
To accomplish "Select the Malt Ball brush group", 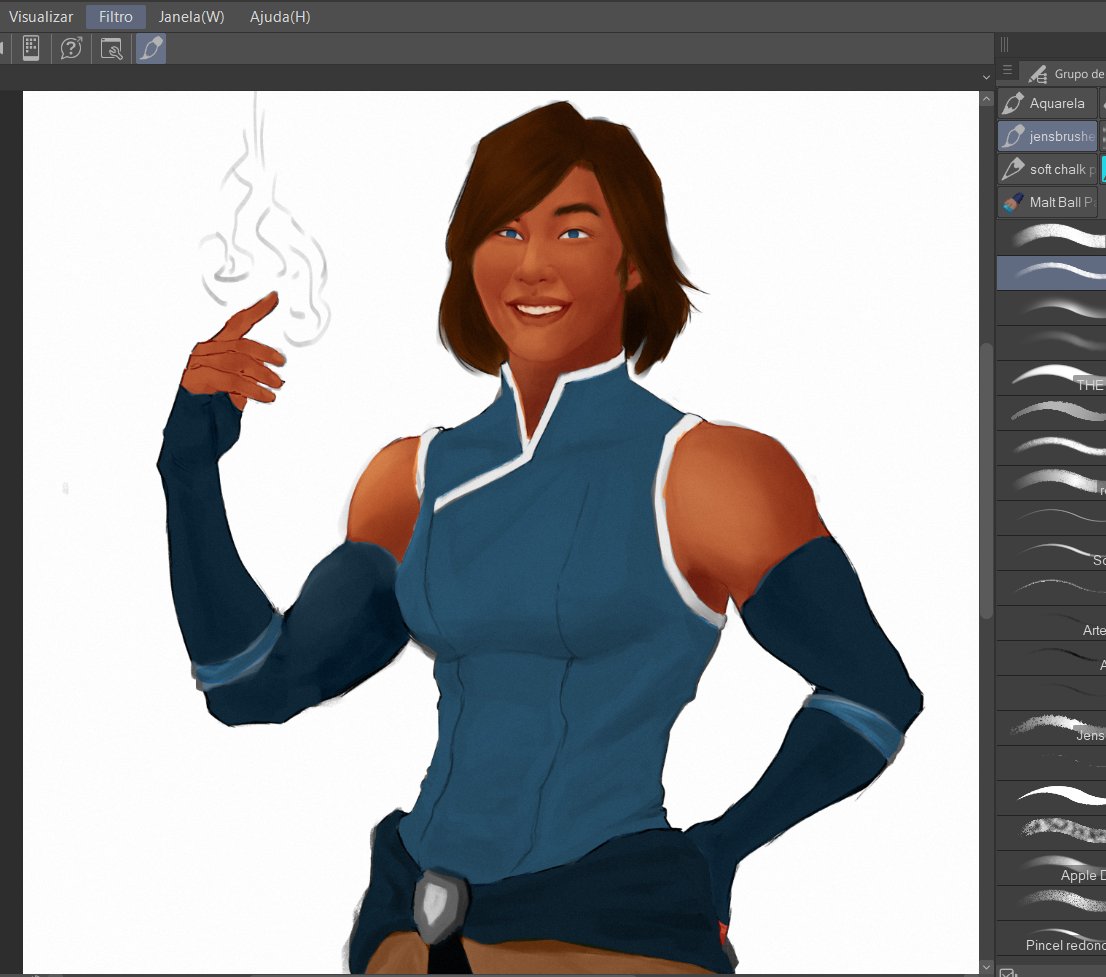I will pos(1047,202).
